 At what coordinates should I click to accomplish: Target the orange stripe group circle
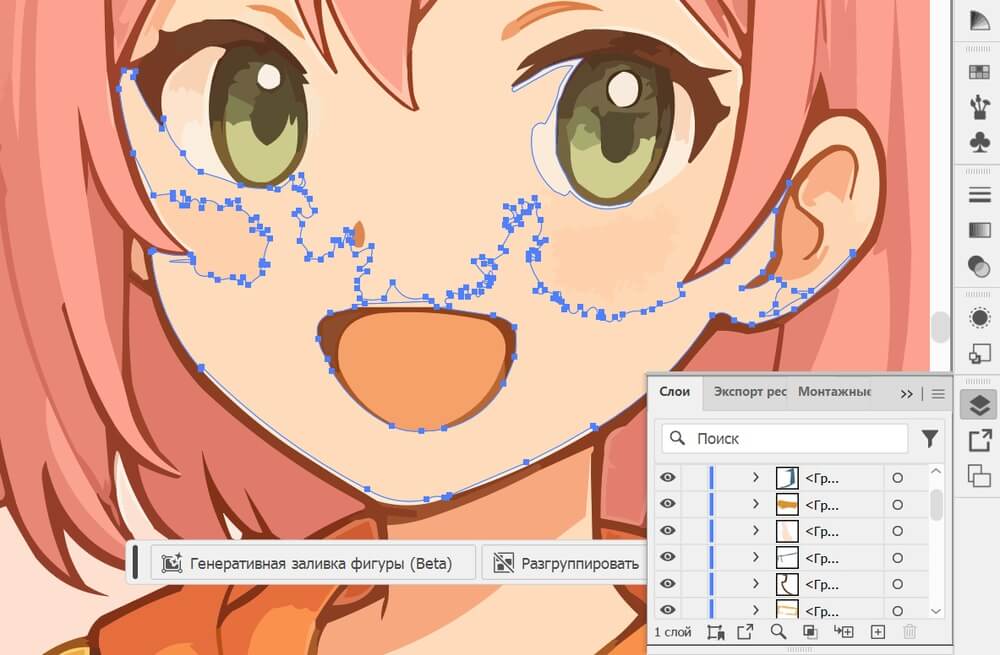pyautogui.click(x=897, y=504)
